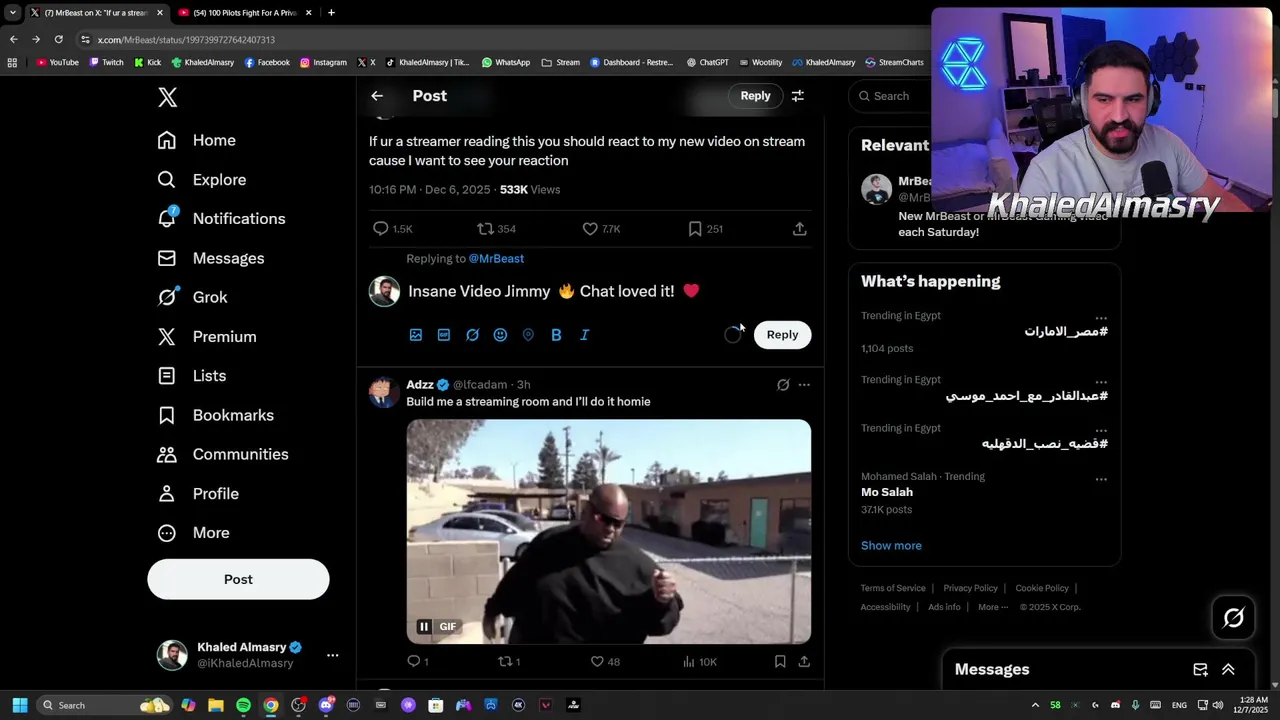Click 1.5K replies comment icon
The height and width of the screenshot is (720, 1280).
pos(381,229)
